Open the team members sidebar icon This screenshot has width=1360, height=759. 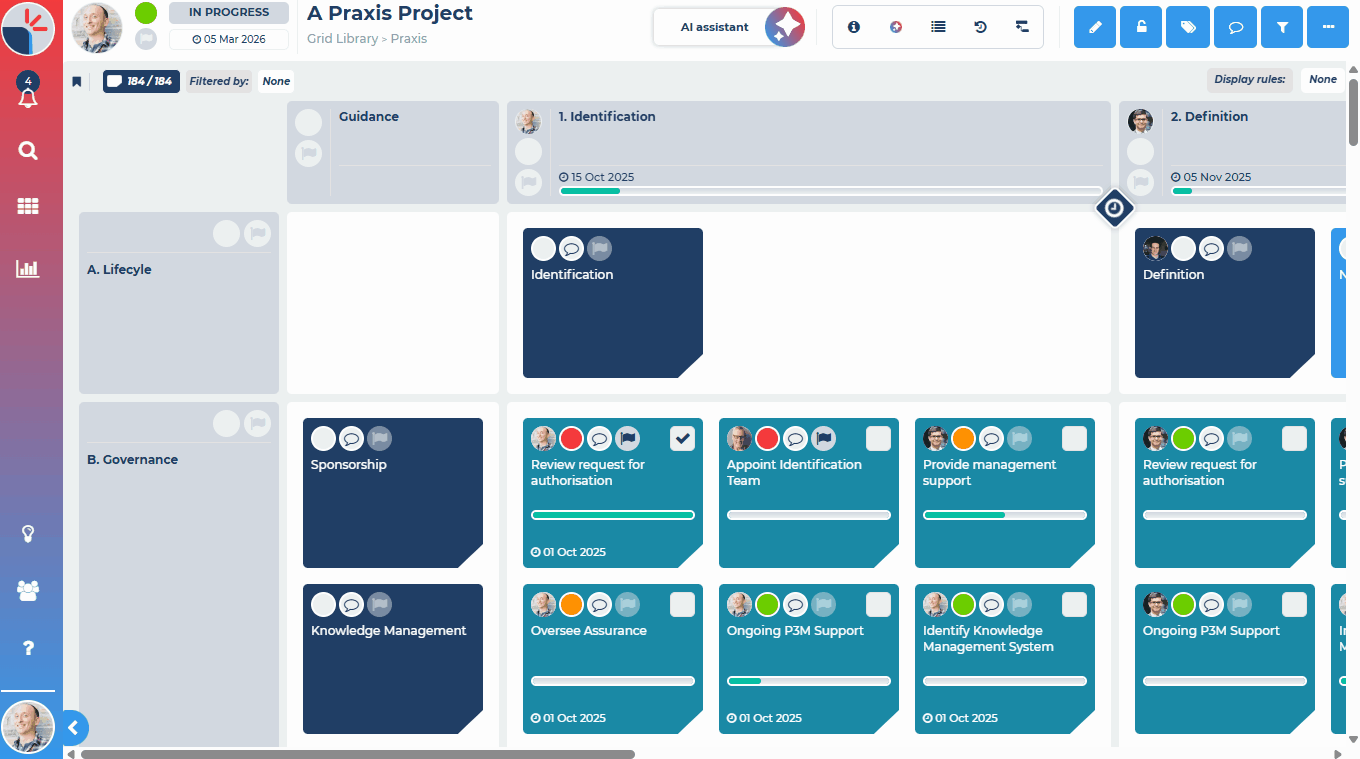point(28,591)
